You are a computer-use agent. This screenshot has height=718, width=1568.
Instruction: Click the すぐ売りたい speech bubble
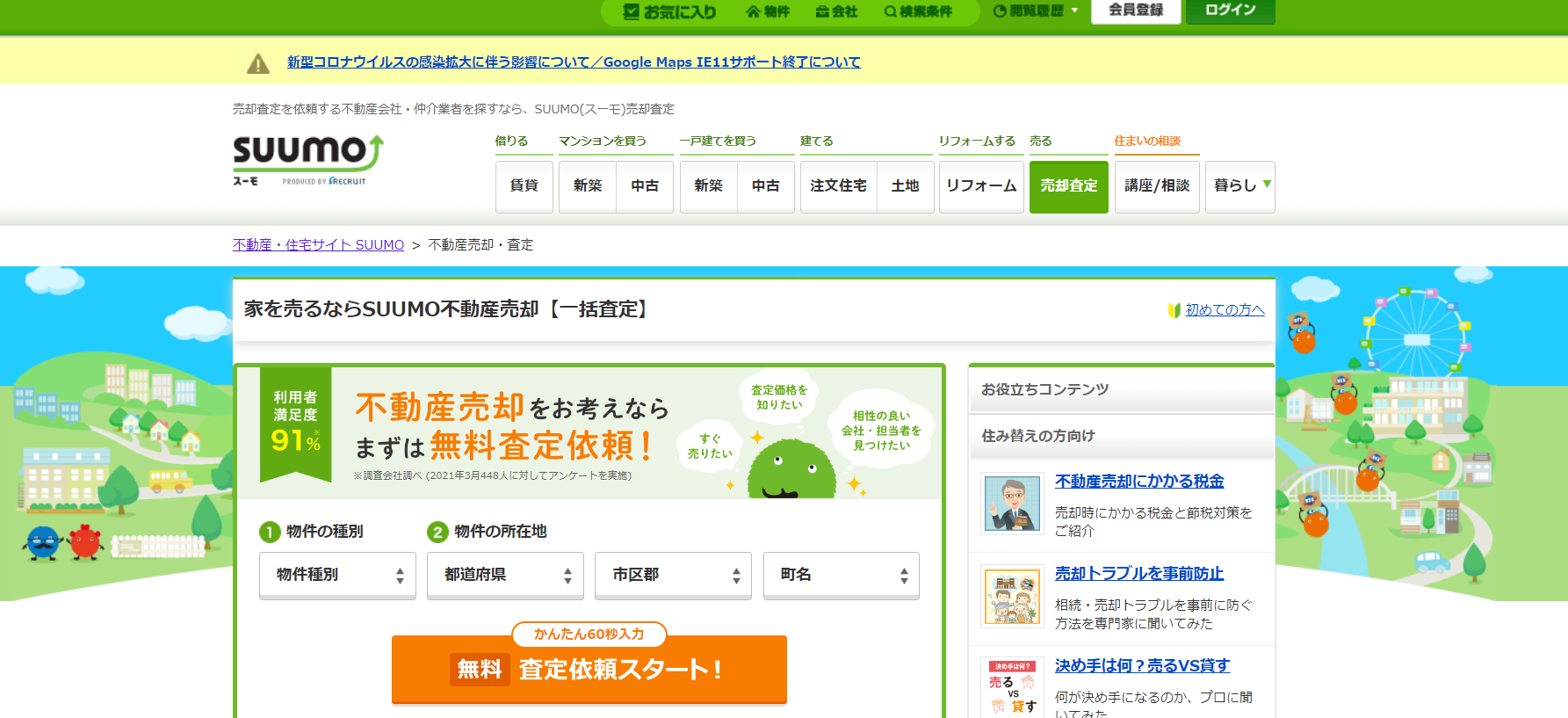710,446
